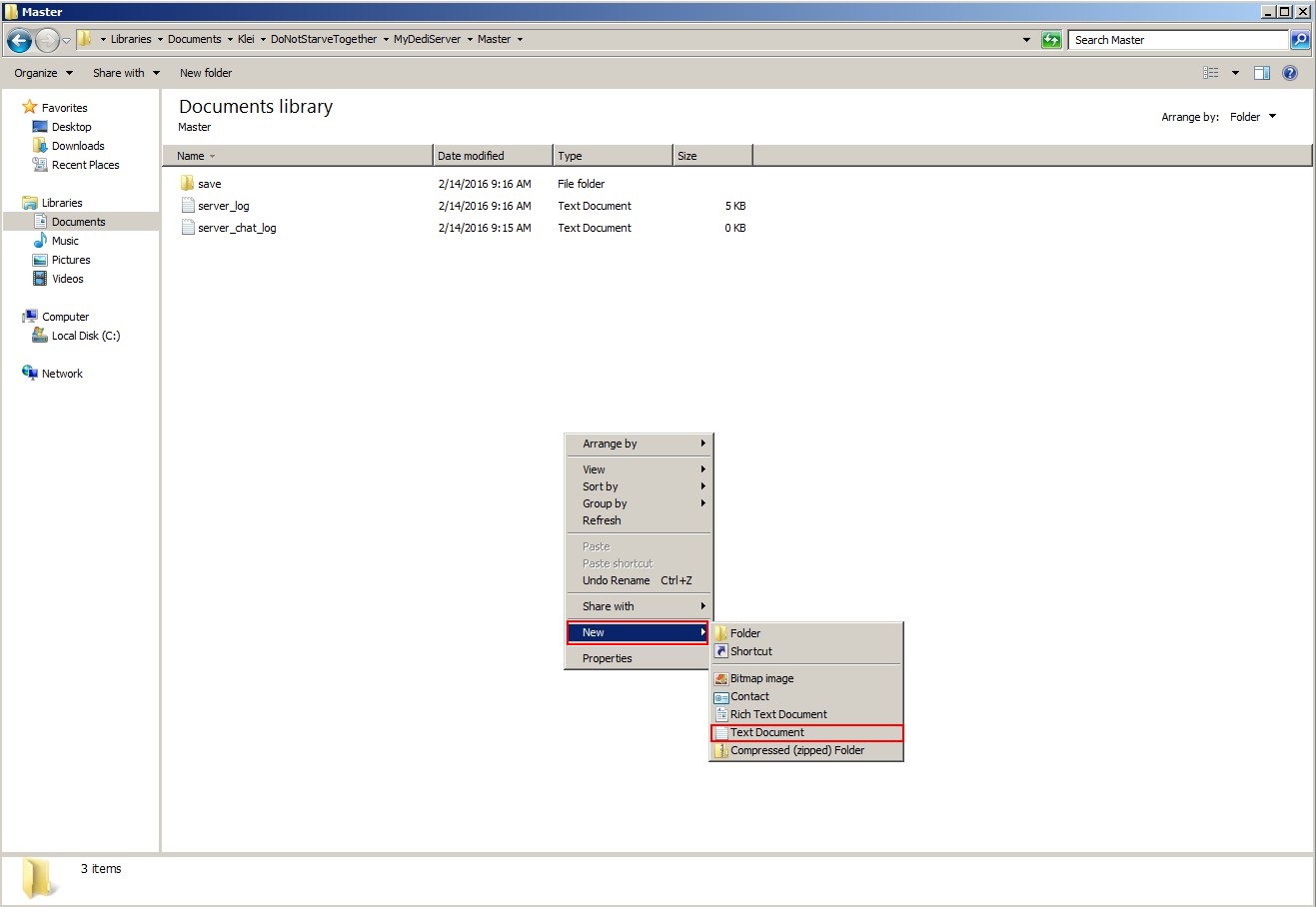Click the Forward navigation arrow button
Screen dimensions: 1316x907
tap(47, 40)
